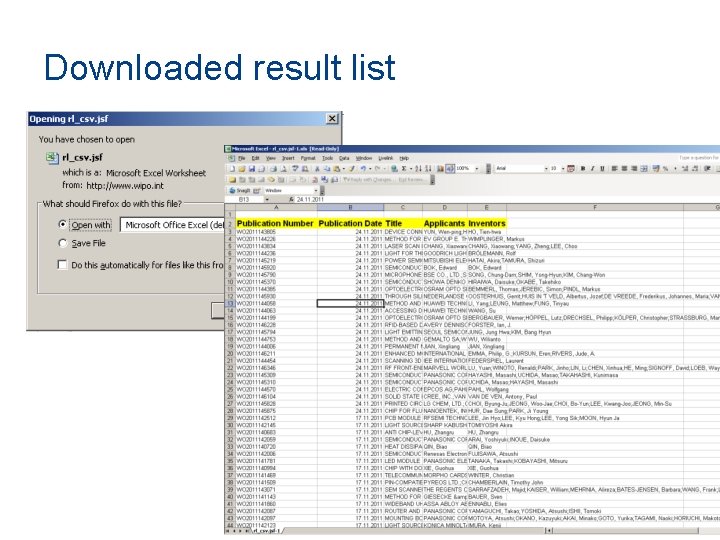Image resolution: width=720 pixels, height=540 pixels.
Task: Click the Copy icon in Excel toolbar
Action: tap(326, 169)
